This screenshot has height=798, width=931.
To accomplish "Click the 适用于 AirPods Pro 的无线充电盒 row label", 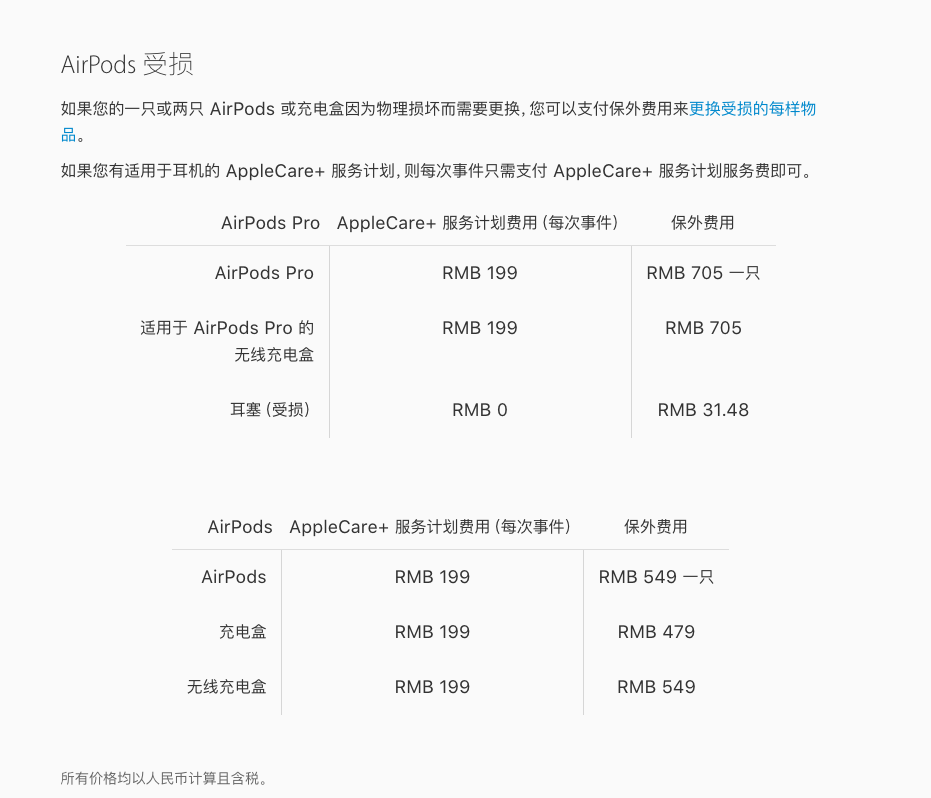I will tap(228, 341).
